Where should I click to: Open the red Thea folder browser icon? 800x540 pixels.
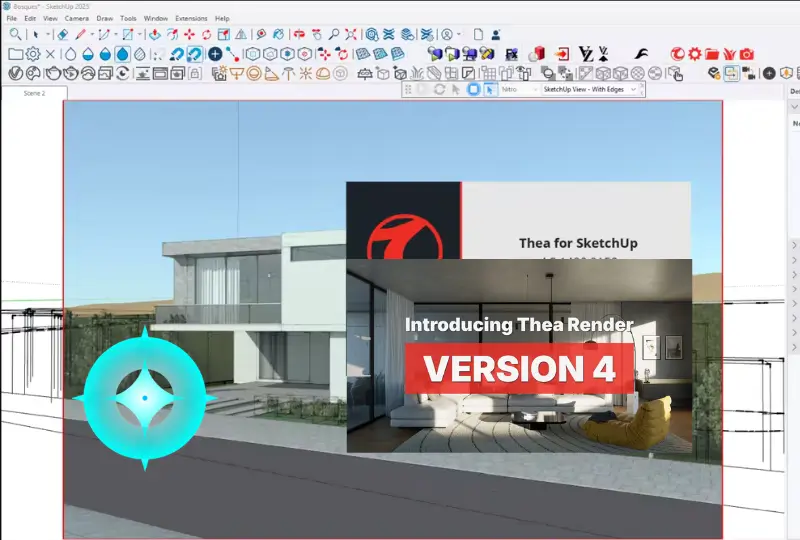coord(712,54)
